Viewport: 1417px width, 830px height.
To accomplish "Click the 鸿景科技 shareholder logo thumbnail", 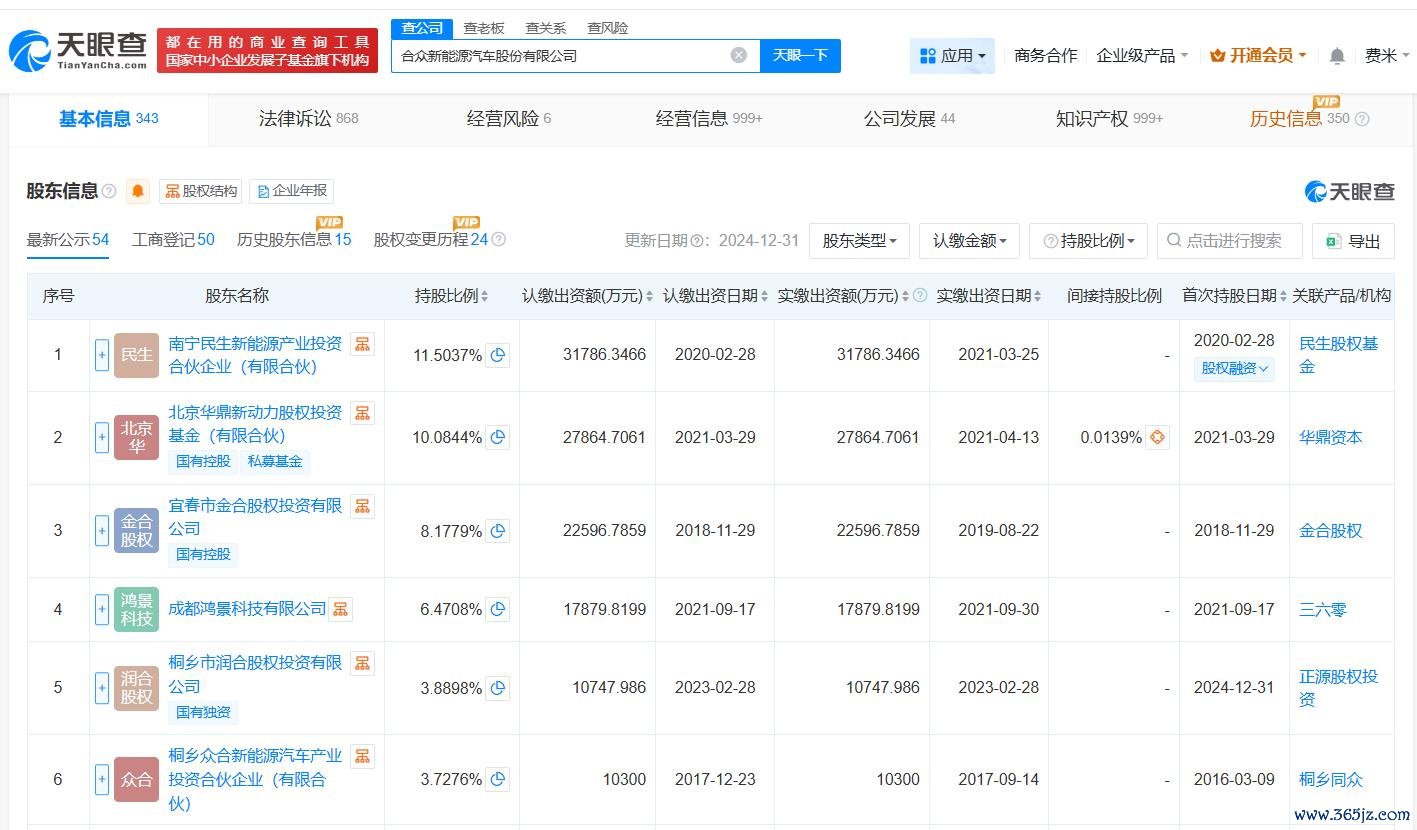I will pos(137,609).
